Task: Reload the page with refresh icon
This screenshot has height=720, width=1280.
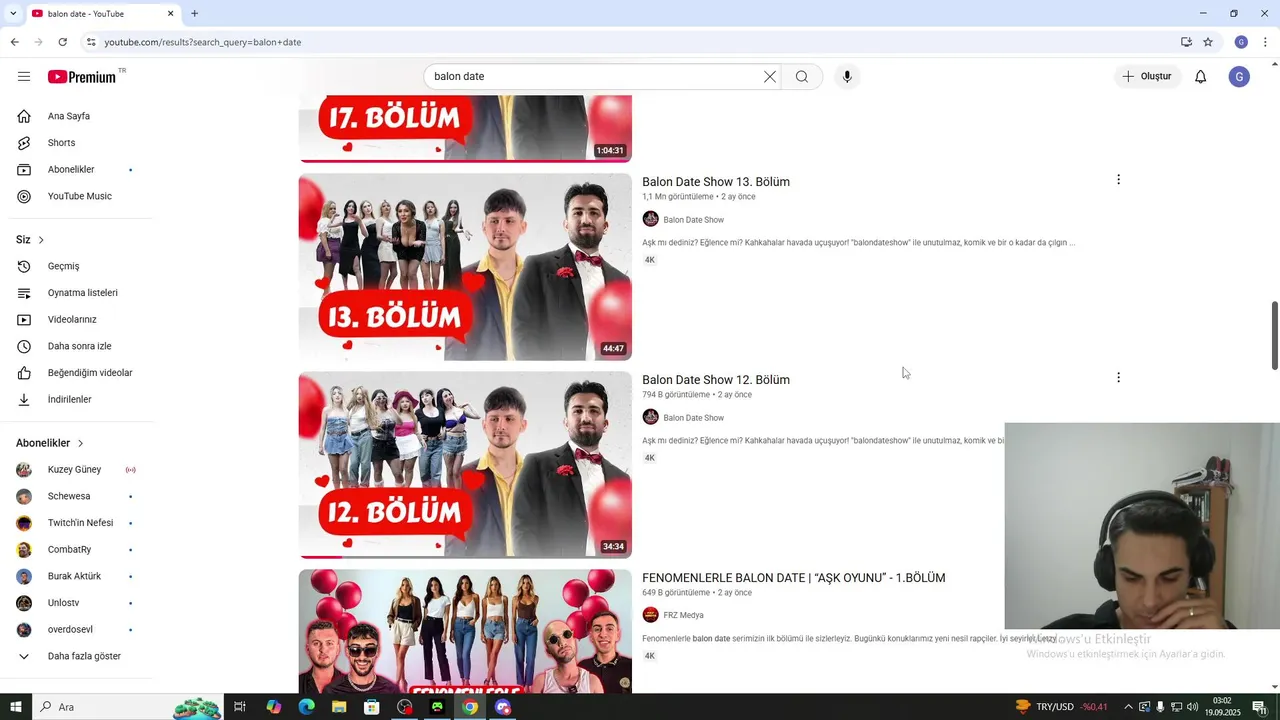Action: pos(62,42)
